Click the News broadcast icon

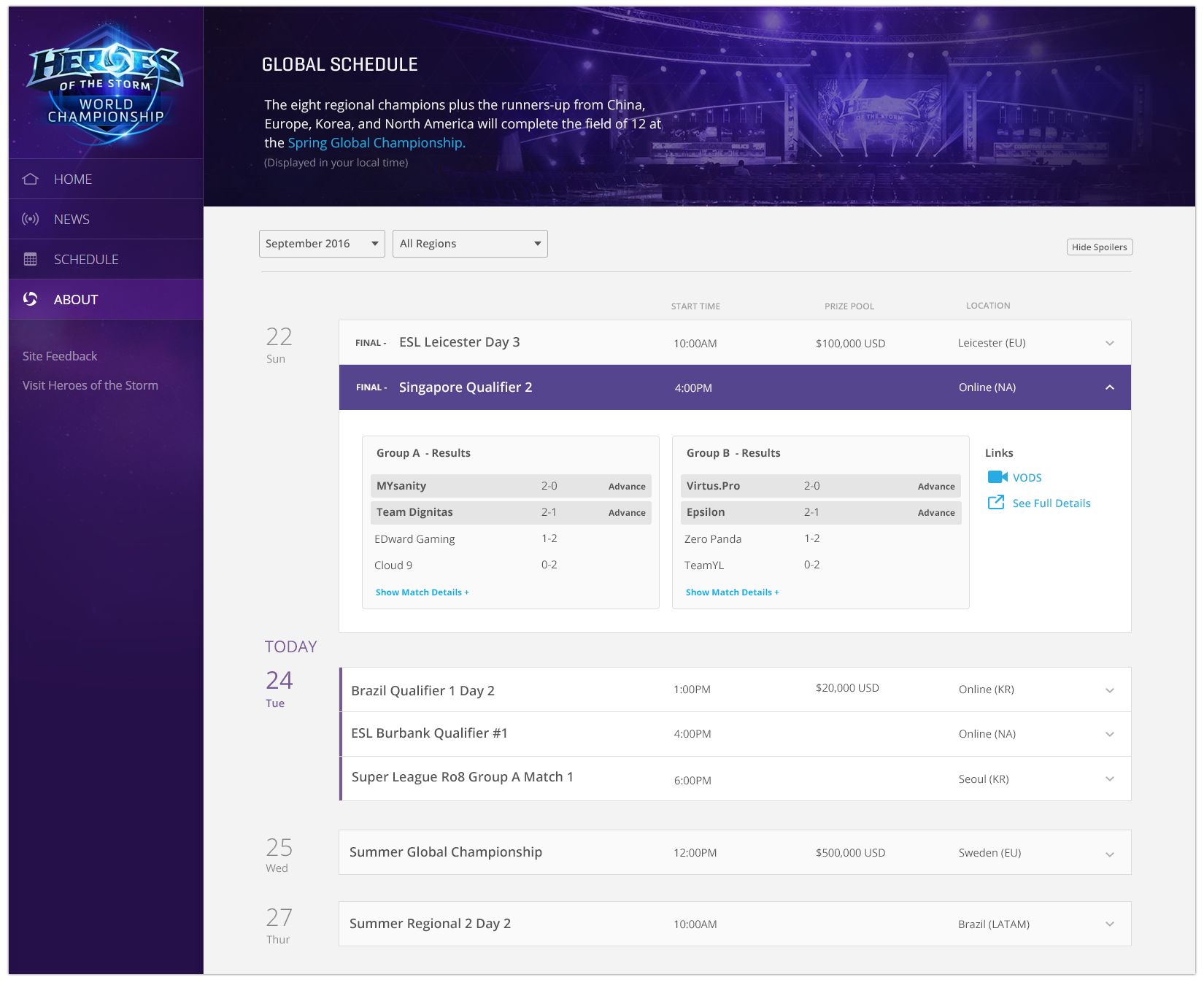(30, 219)
